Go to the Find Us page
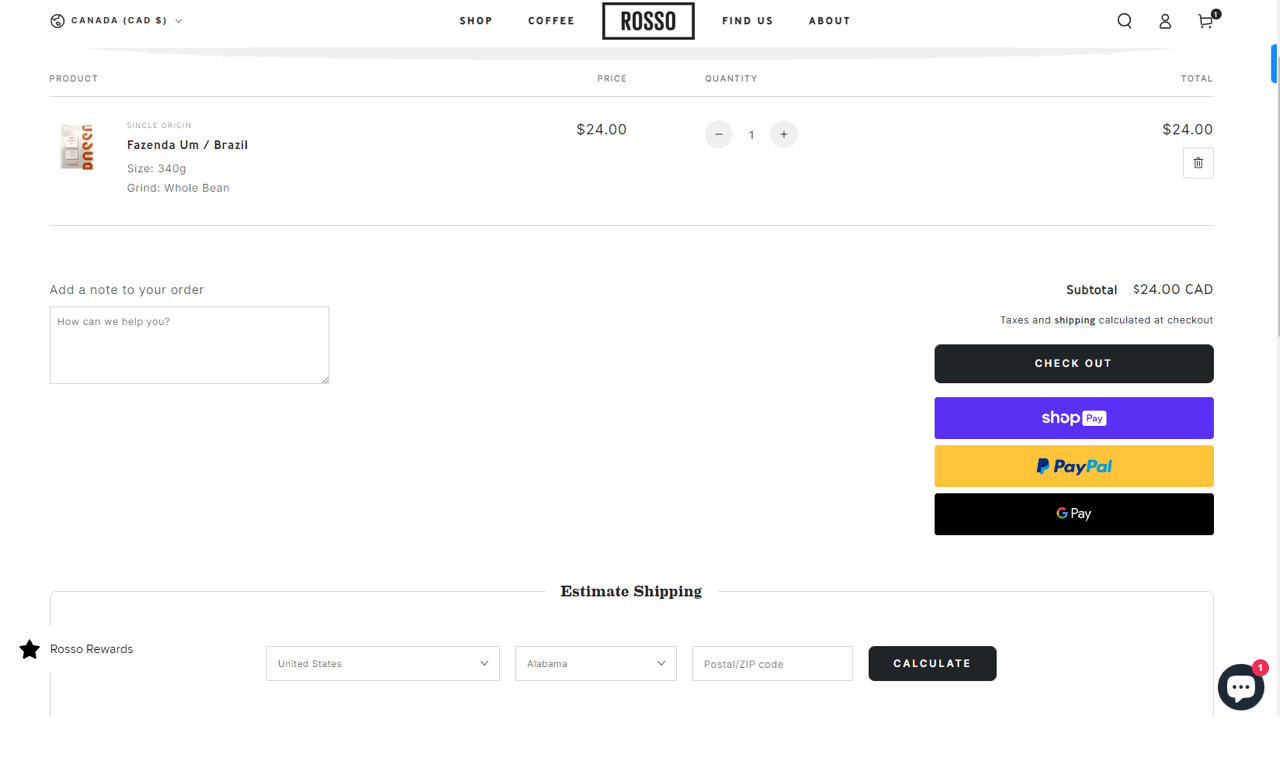Screen dimensions: 1280x760 pos(747,21)
